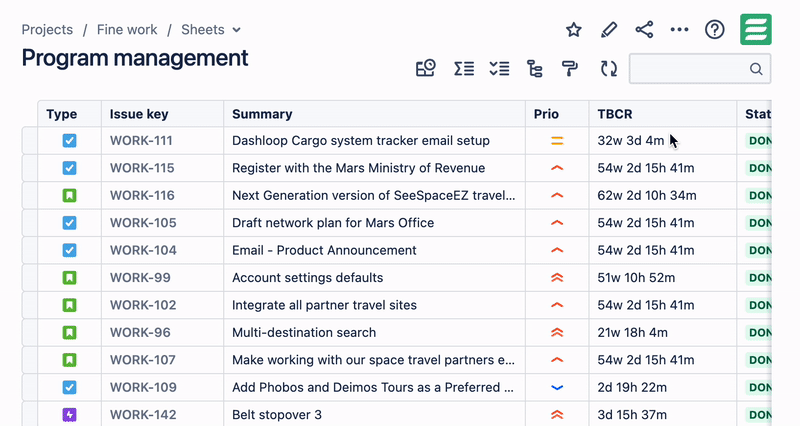Click task type icon for WORK-111
Image resolution: width=800 pixels, height=426 pixels.
pos(69,140)
